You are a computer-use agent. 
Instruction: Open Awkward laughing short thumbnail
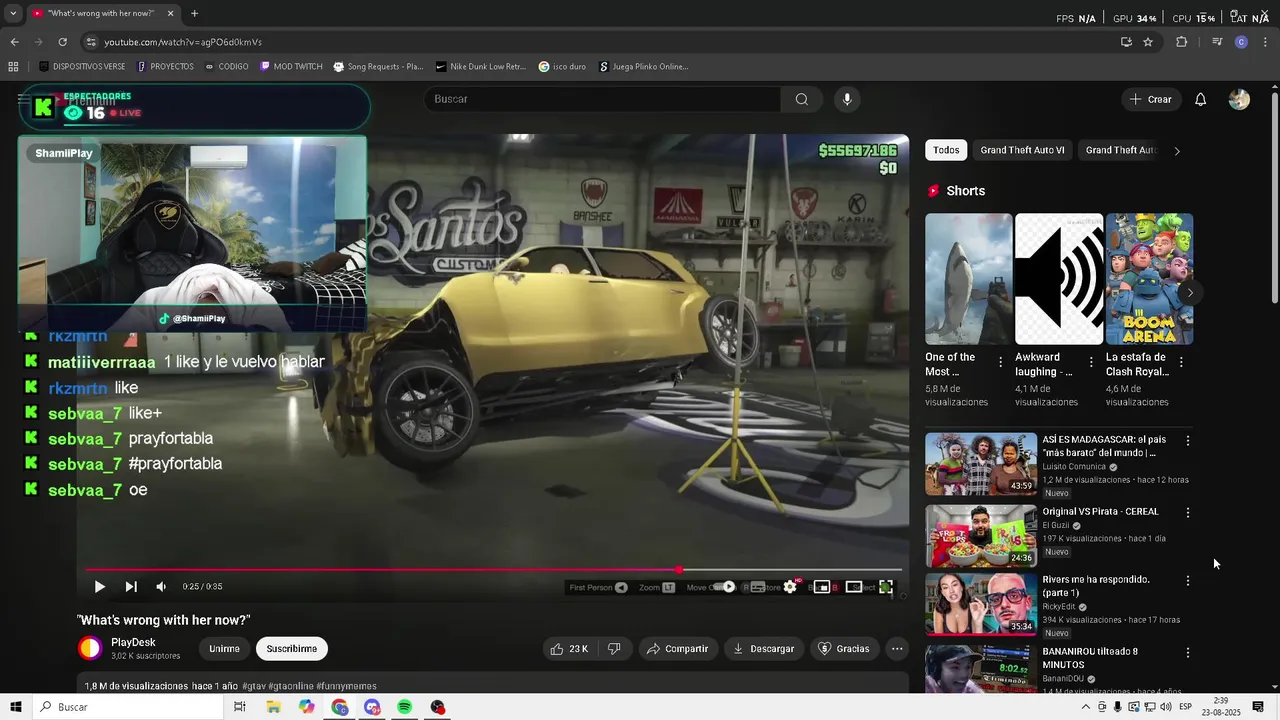pyautogui.click(x=1059, y=279)
